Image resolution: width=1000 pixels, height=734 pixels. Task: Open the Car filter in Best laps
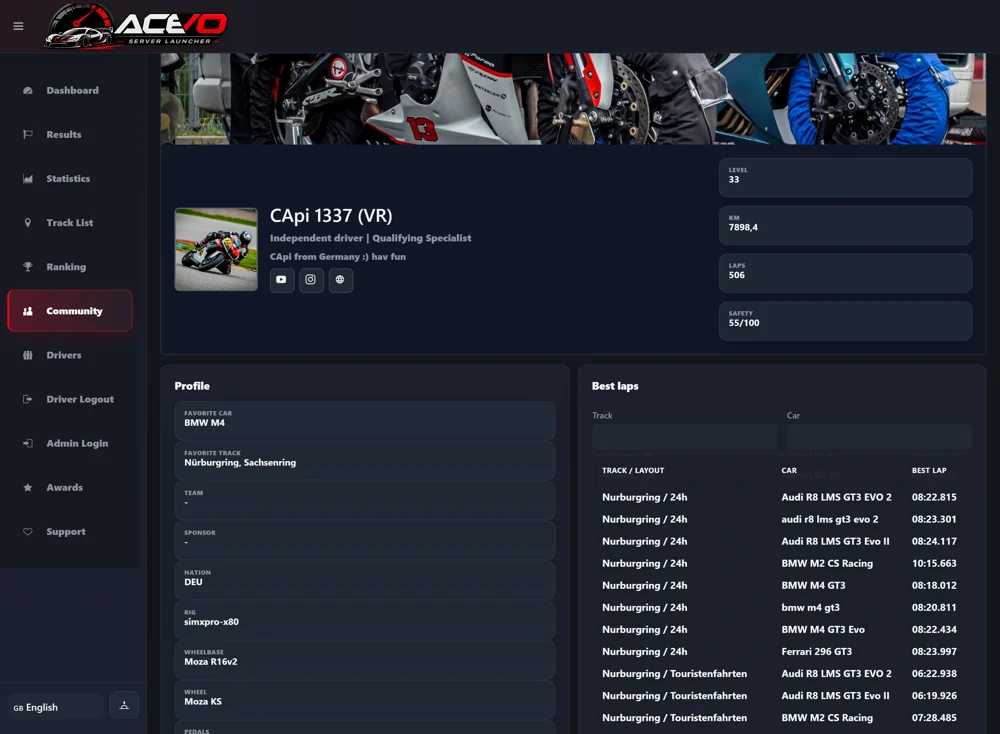879,437
